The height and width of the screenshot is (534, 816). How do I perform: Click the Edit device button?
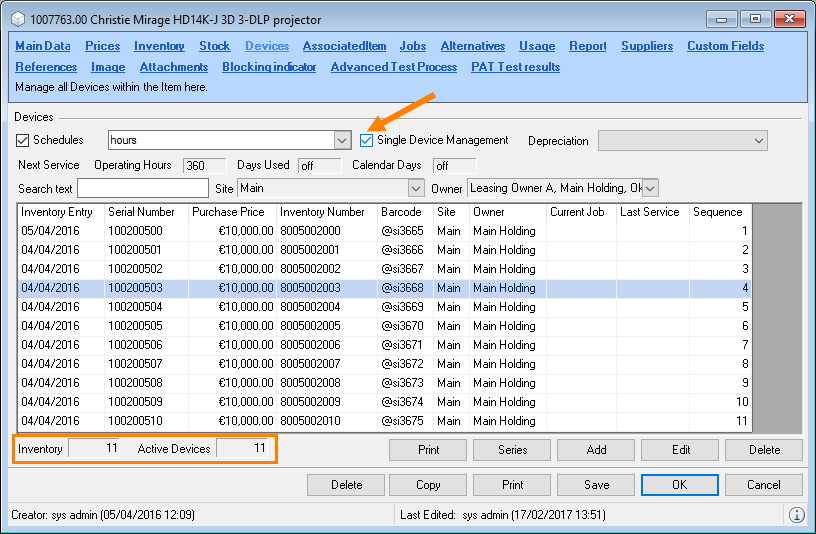coord(681,450)
